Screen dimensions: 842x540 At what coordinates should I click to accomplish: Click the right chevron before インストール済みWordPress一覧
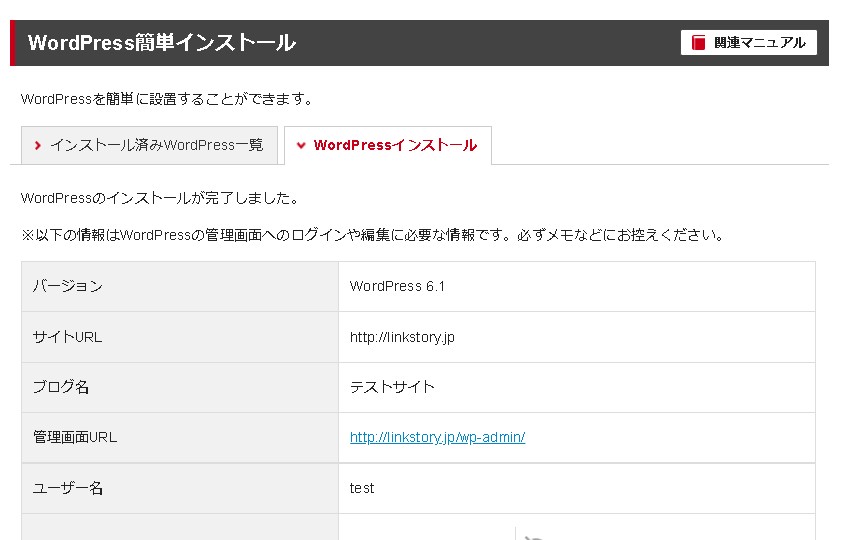point(37,145)
